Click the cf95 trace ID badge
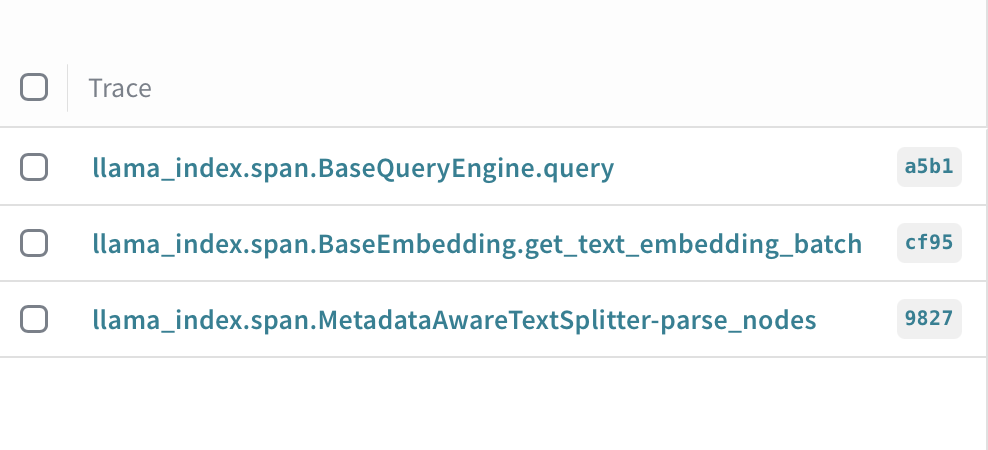Image resolution: width=988 pixels, height=450 pixels. coord(929,243)
